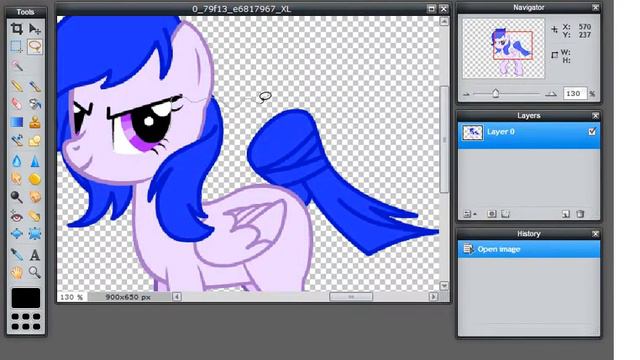Select the Pencil tool
640x360 pixels.
(17, 86)
